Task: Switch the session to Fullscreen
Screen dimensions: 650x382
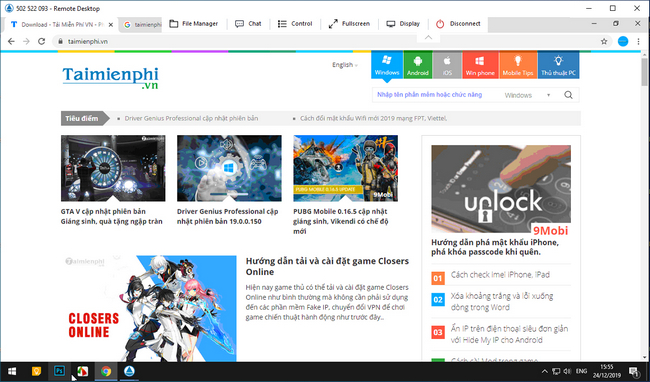Action: point(349,24)
